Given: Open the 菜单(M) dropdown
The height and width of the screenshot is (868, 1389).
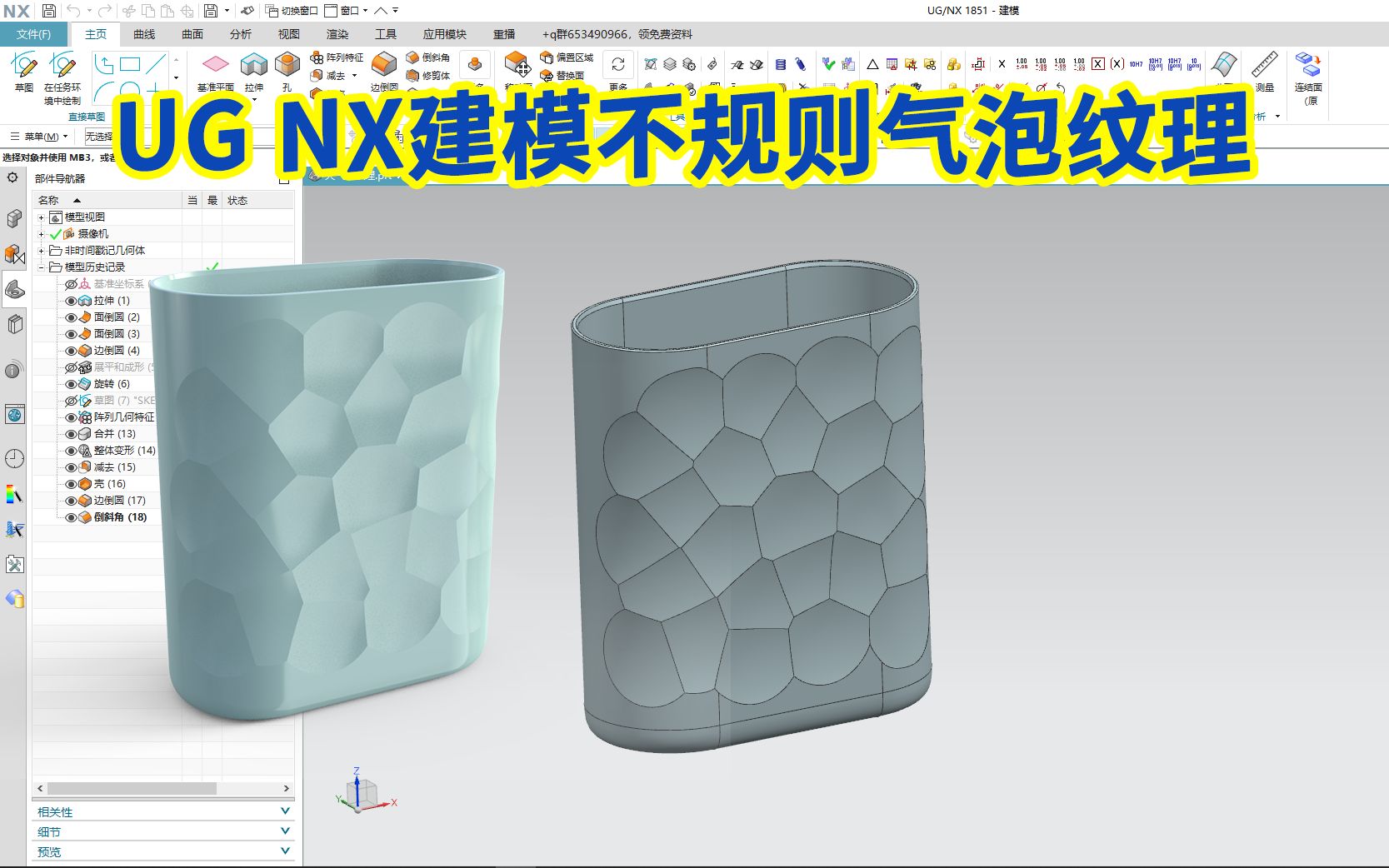Looking at the screenshot, I should (x=39, y=137).
